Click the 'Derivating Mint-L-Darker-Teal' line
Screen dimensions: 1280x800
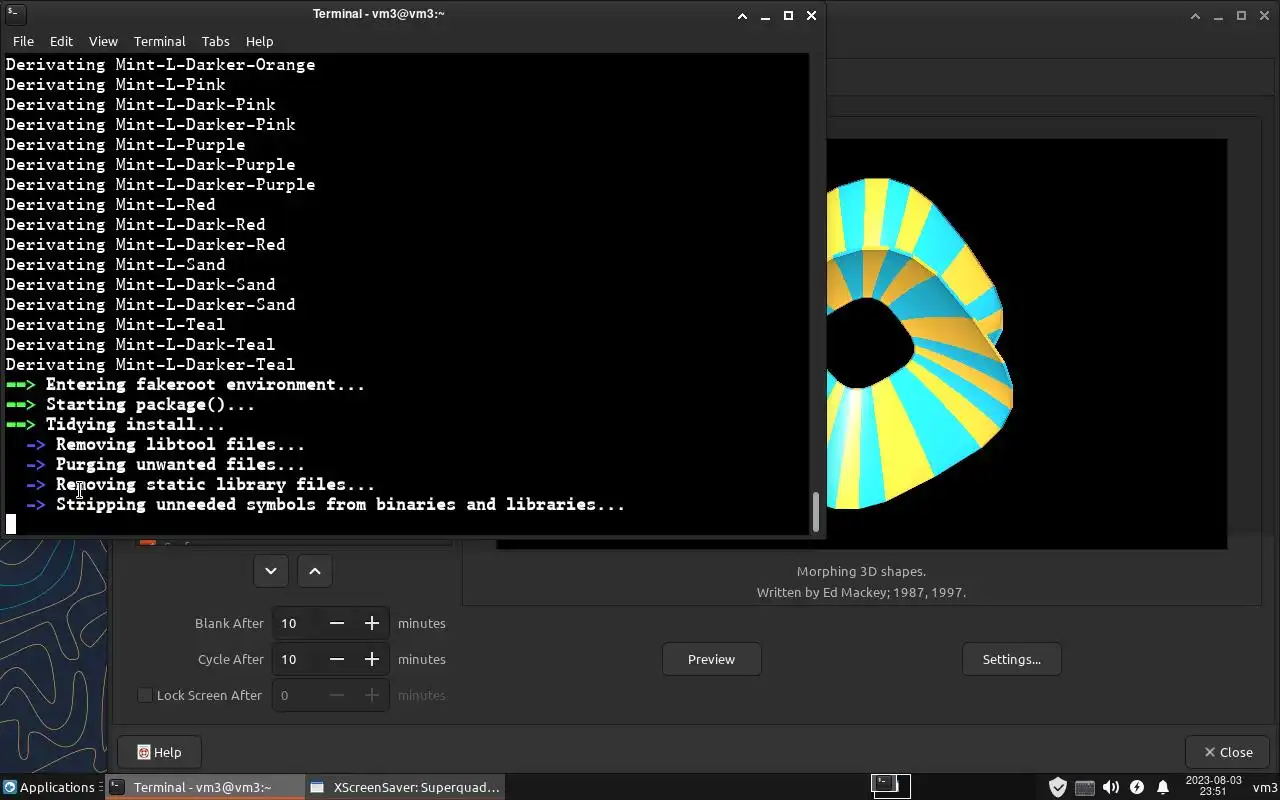tap(150, 365)
